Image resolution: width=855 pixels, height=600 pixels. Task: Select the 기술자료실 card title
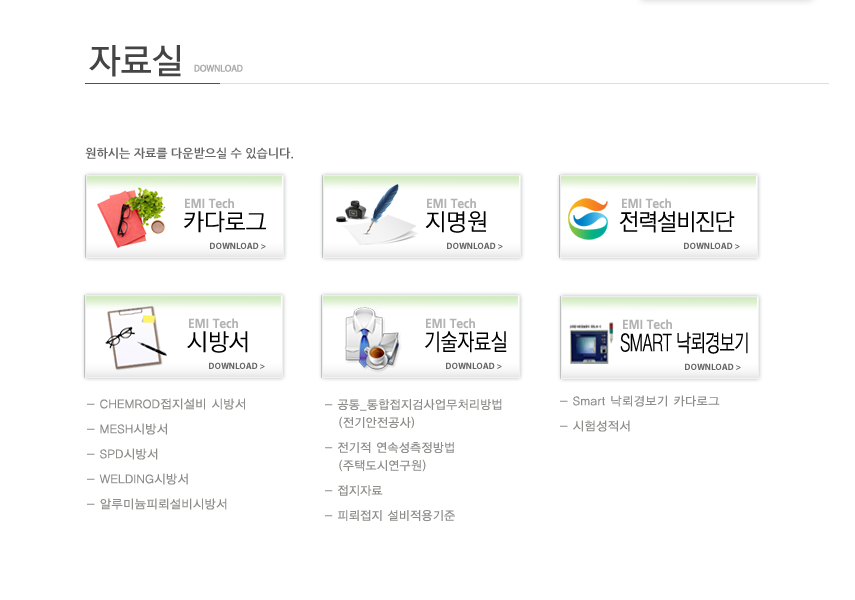pyautogui.click(x=466, y=341)
